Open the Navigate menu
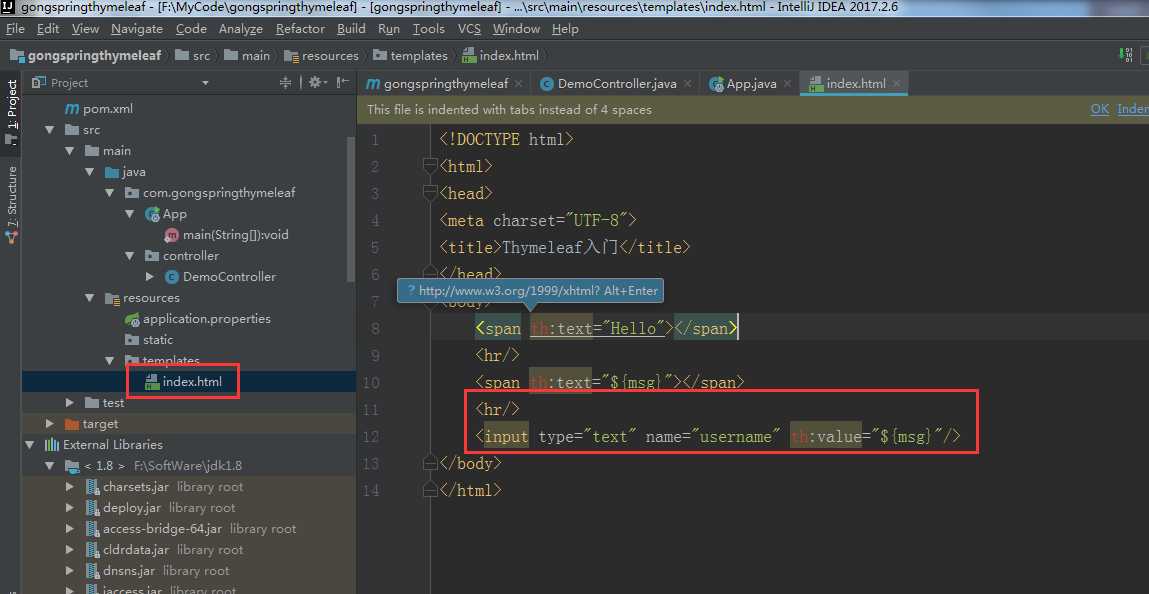Viewport: 1149px width, 594px height. 137,29
